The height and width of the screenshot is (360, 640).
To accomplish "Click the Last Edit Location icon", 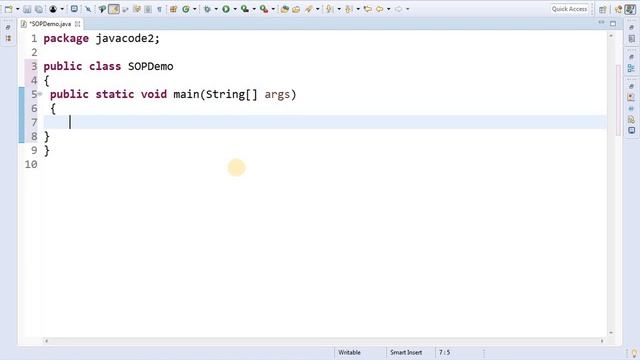I will [368, 9].
